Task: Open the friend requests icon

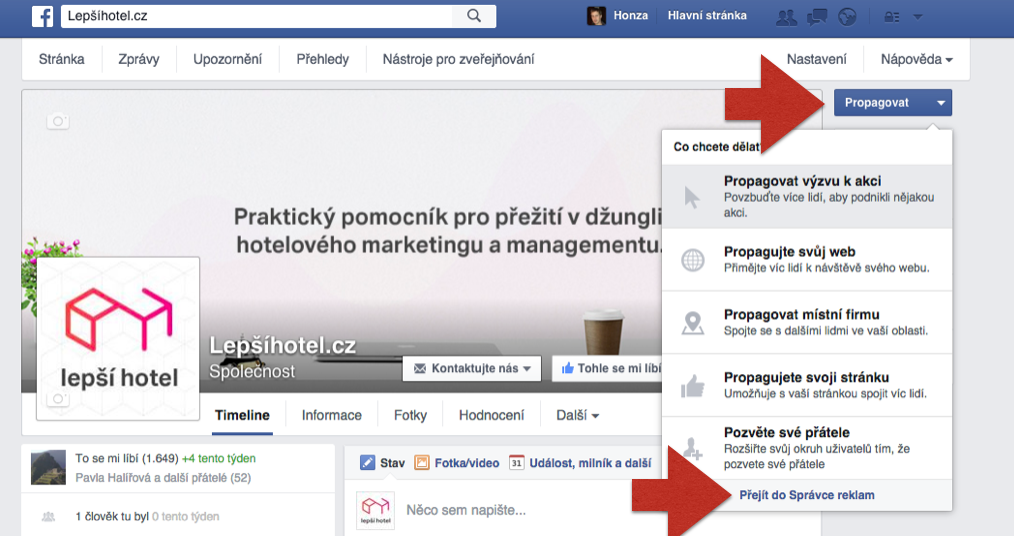Action: click(x=786, y=17)
